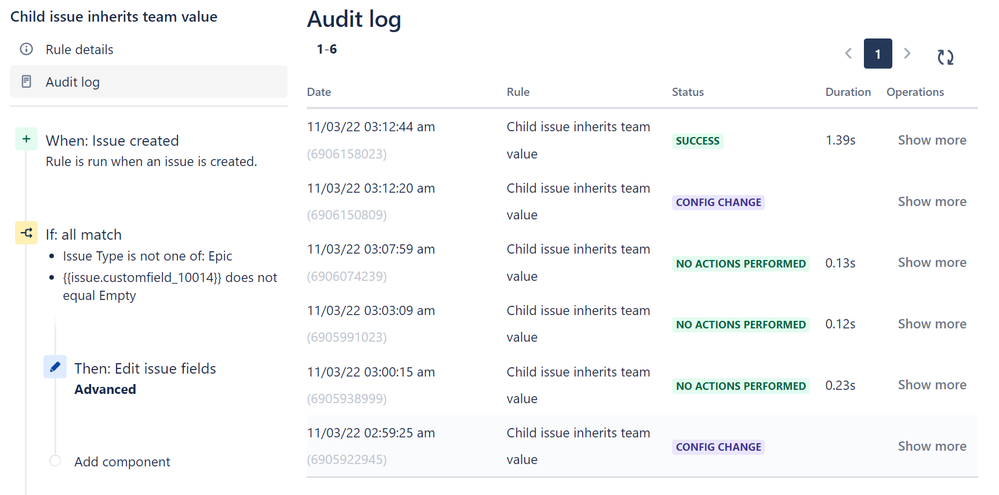Image resolution: width=999 pixels, height=495 pixels.
Task: Click the 0.12s duration value
Action: coord(840,324)
